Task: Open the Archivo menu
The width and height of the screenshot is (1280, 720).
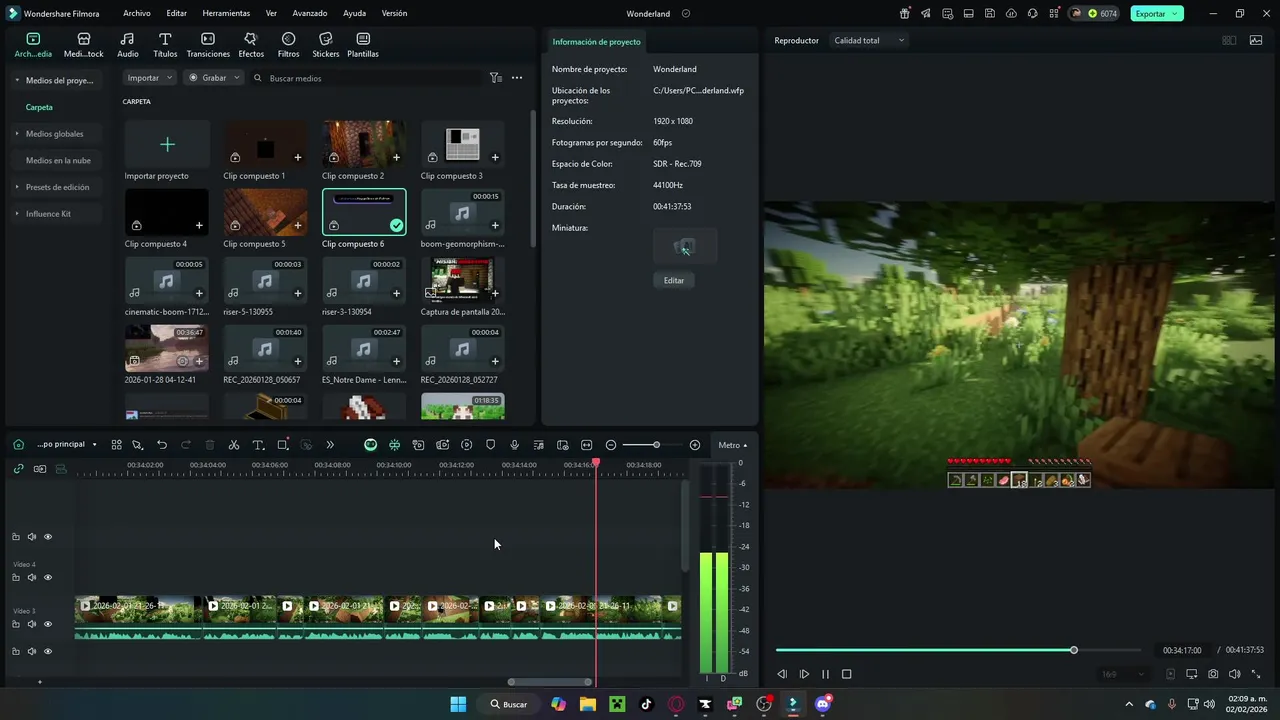Action: coord(137,14)
